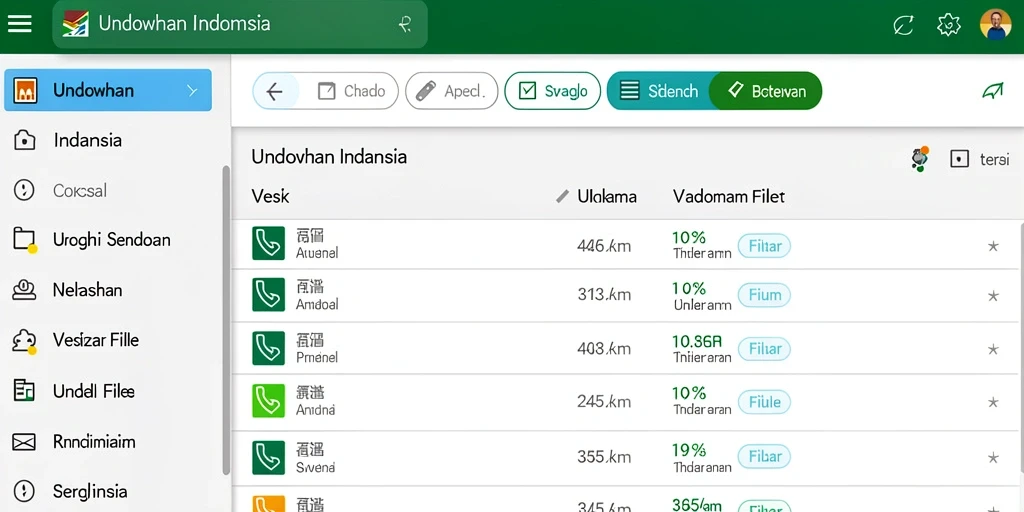This screenshot has height=512, width=1024.
Task: Click the Vesizar Fille cloud icon
Action: coord(24,341)
